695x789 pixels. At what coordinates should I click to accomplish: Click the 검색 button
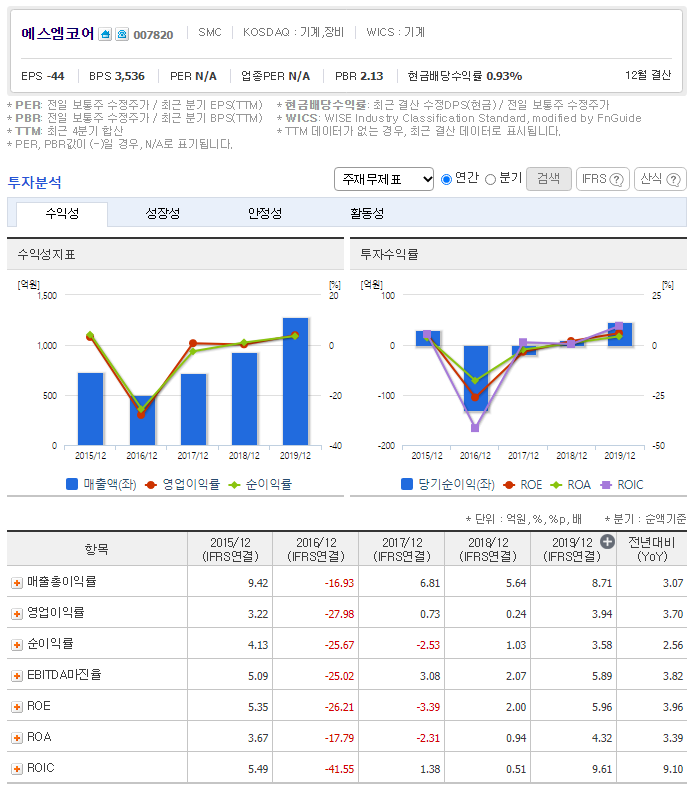(549, 179)
